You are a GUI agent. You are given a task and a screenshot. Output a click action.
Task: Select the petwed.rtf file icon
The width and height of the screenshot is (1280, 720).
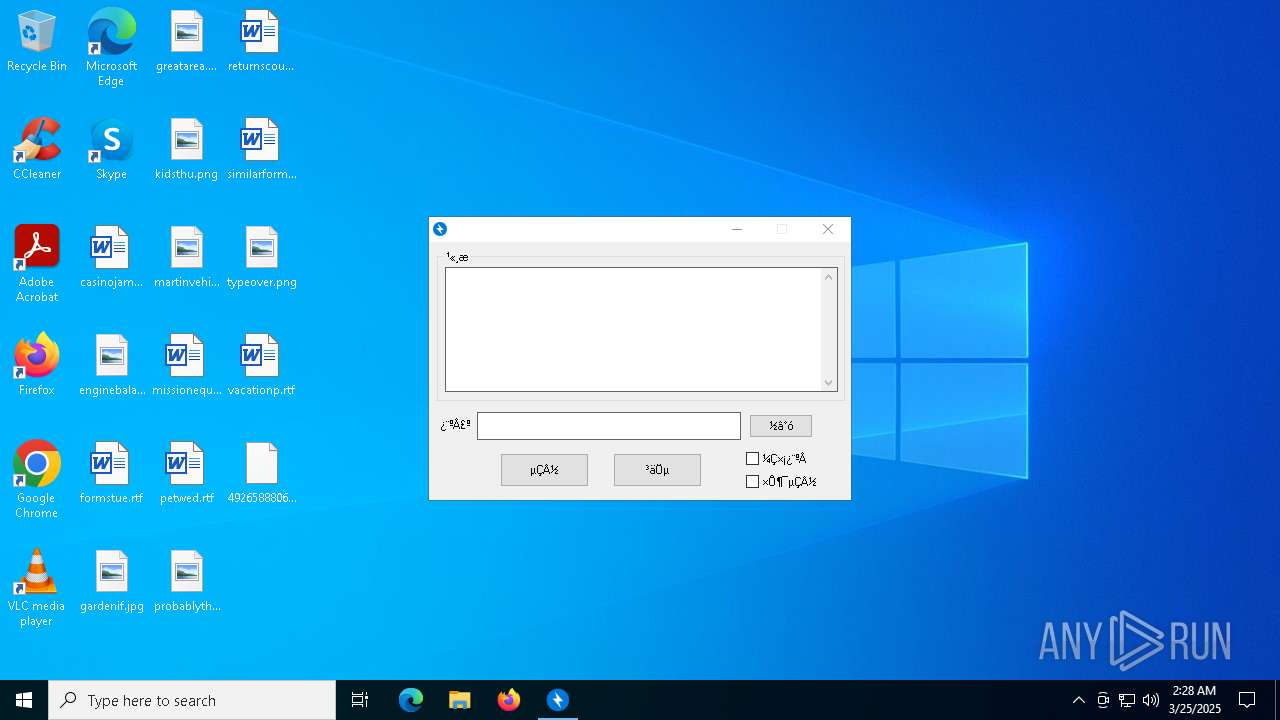coord(187,473)
